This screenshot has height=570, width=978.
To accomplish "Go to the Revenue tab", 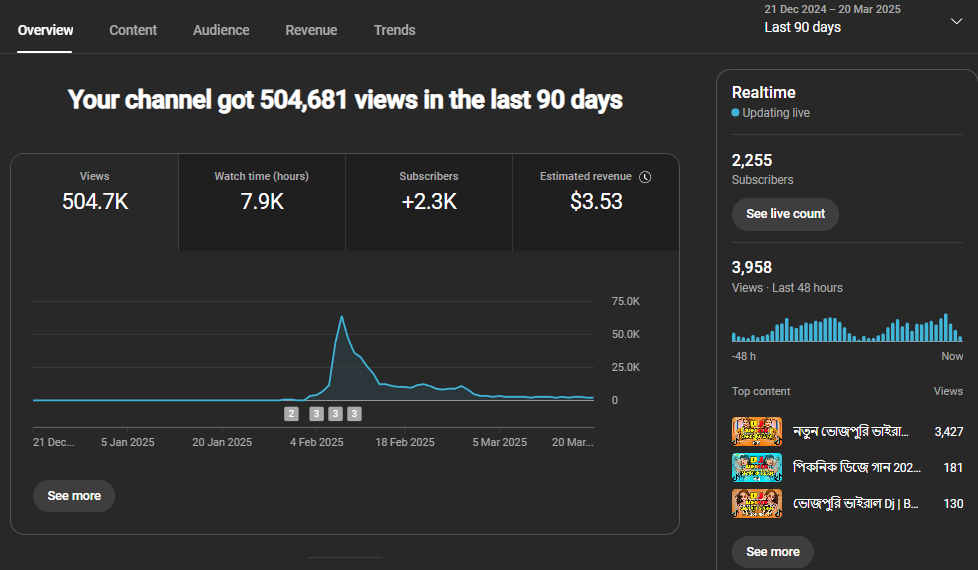I will [x=311, y=30].
